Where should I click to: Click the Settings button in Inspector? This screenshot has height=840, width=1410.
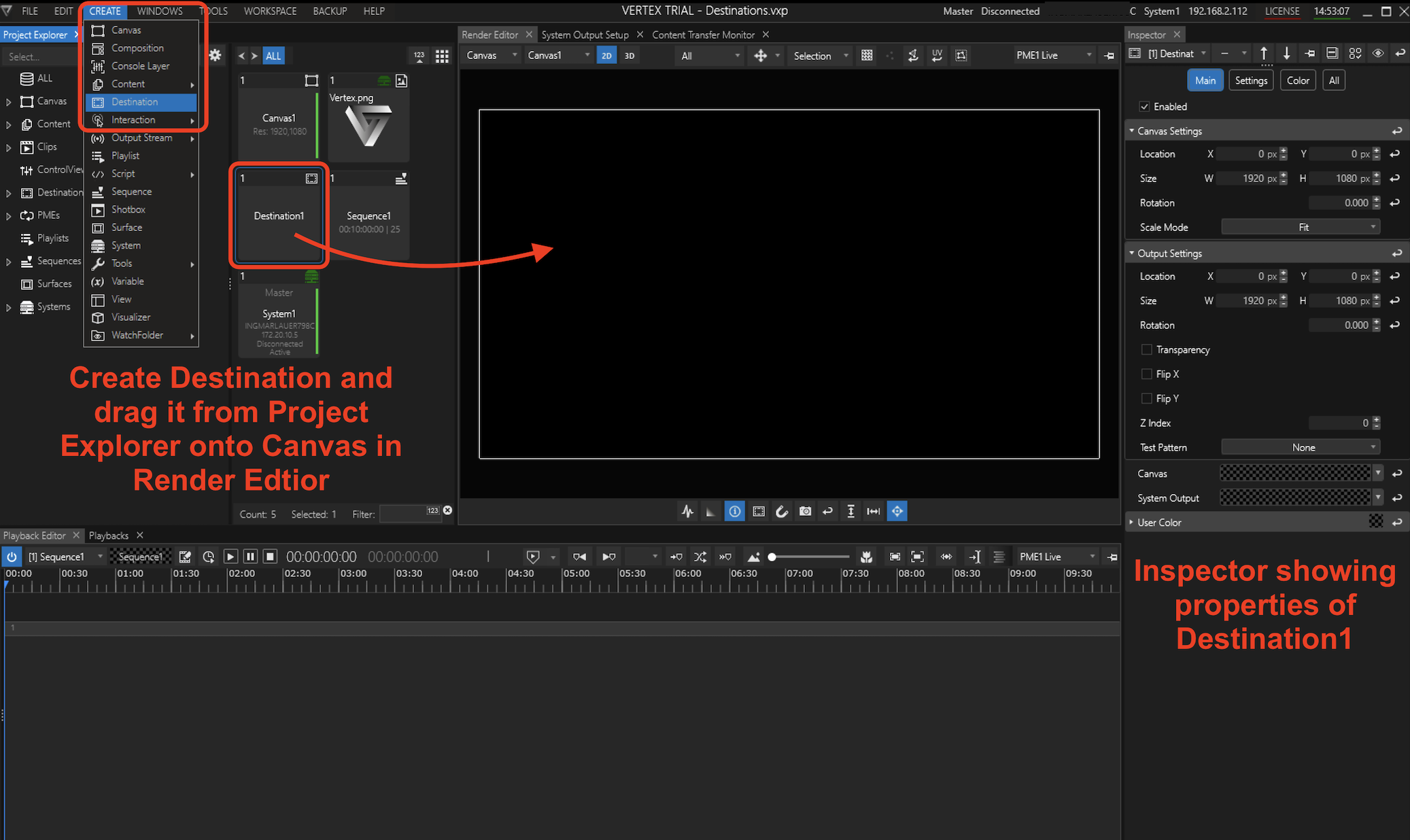coord(1250,80)
